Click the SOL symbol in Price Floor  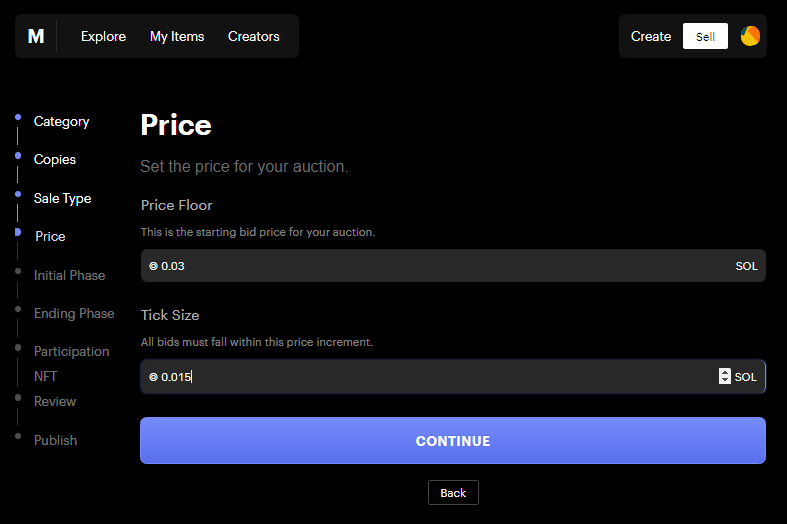[154, 266]
